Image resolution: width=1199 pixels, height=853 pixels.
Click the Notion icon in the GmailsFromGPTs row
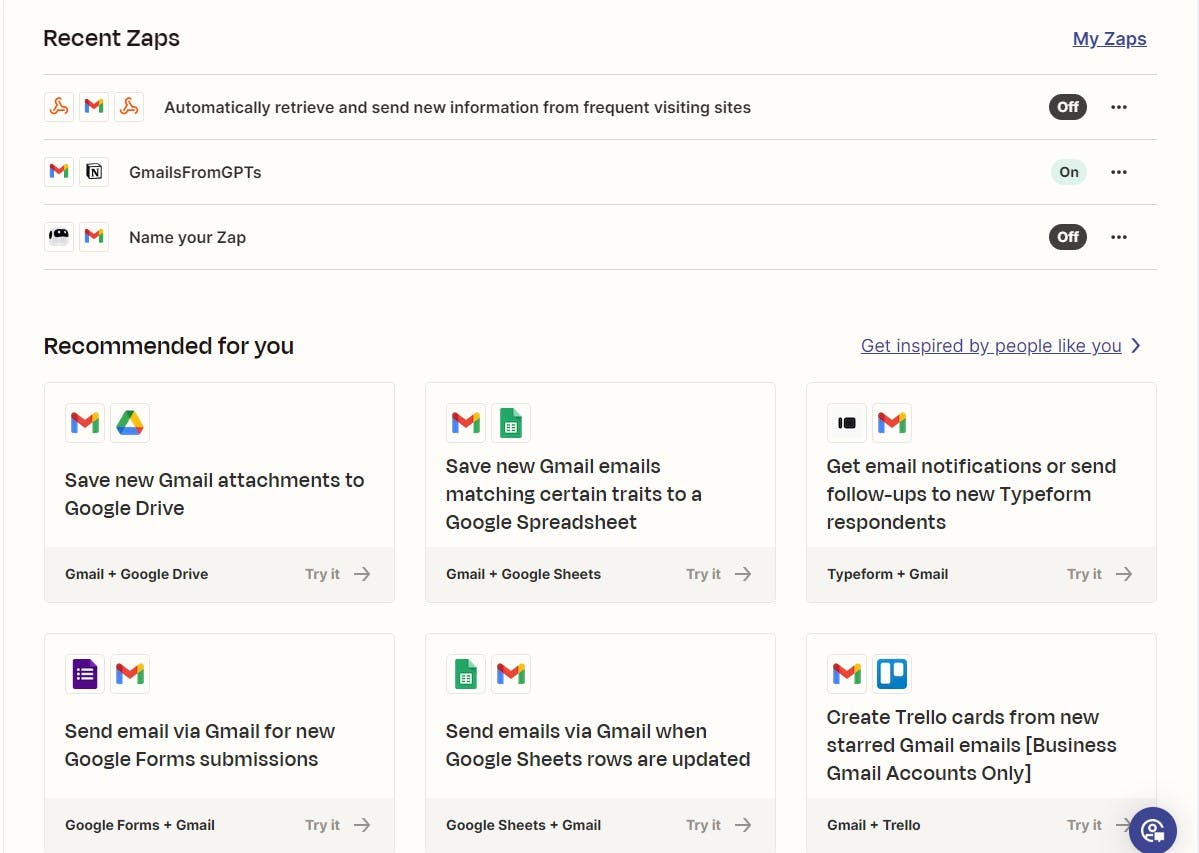(94, 172)
